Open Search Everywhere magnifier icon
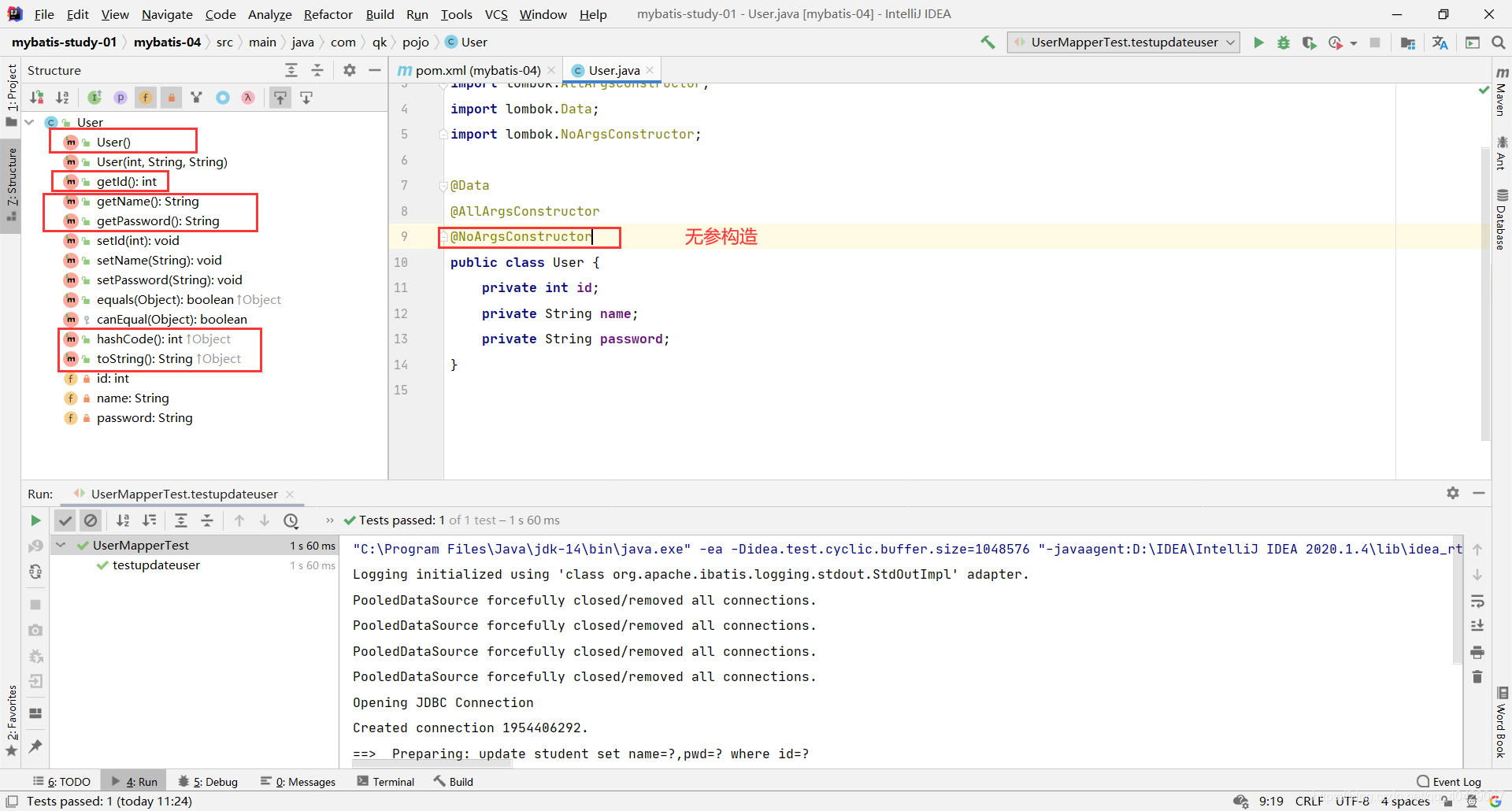This screenshot has height=811, width=1512. point(1498,43)
